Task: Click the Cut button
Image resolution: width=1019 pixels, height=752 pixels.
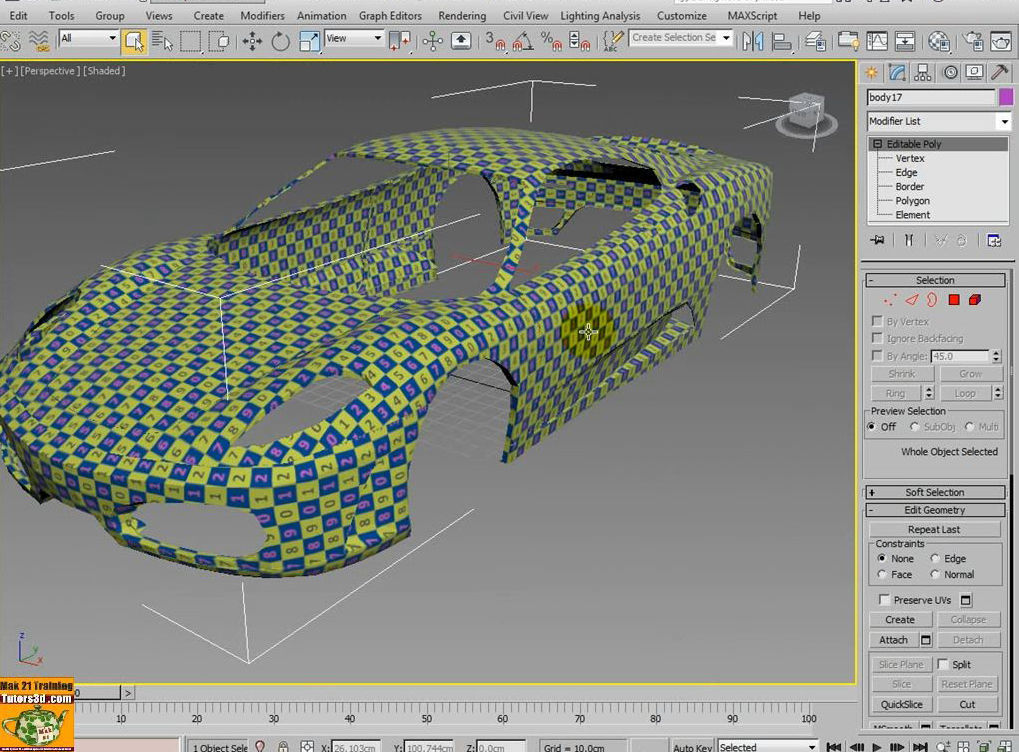Action: point(967,704)
